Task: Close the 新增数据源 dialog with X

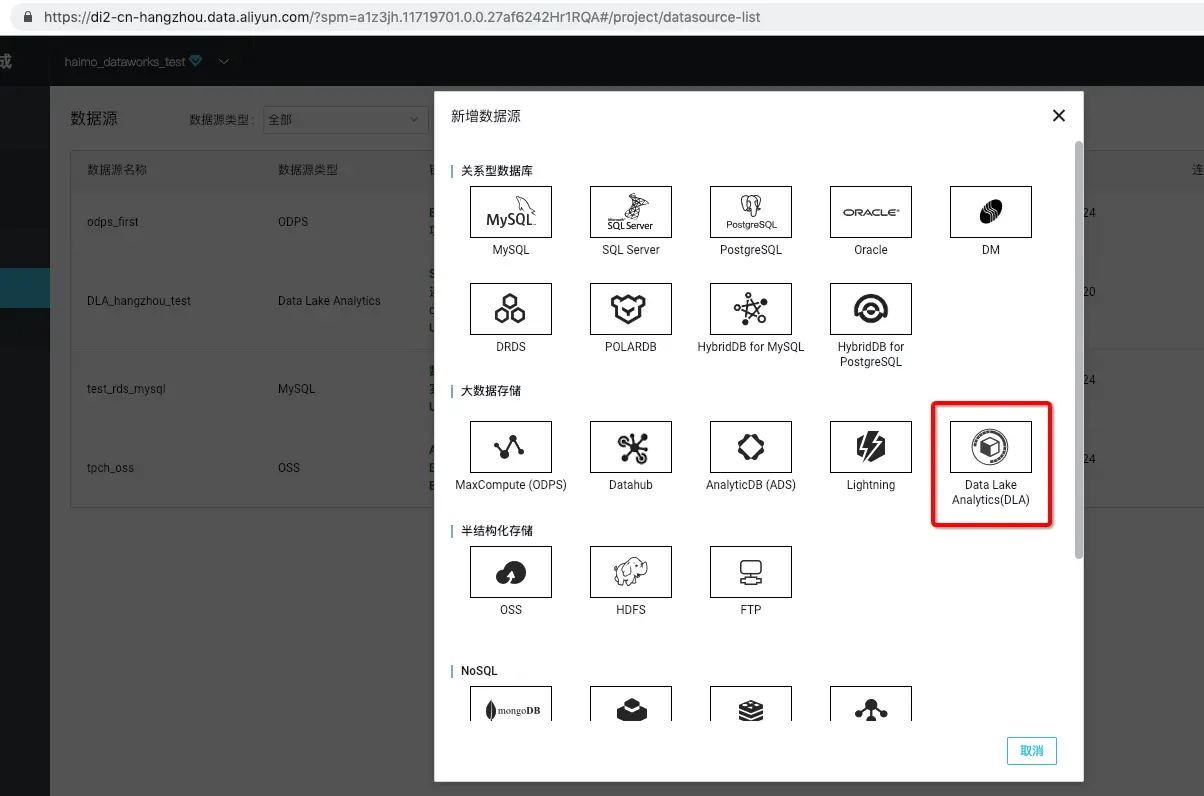Action: click(x=1059, y=116)
